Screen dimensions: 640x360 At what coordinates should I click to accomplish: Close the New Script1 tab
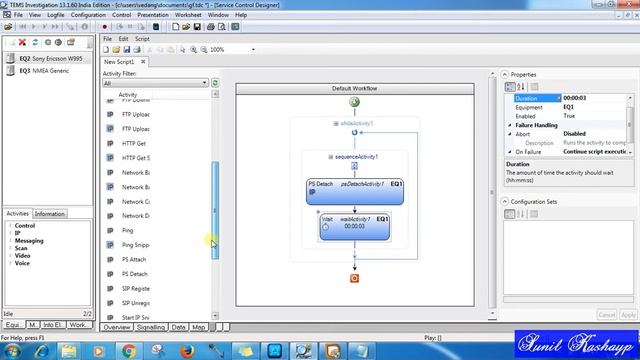pyautogui.click(x=143, y=62)
